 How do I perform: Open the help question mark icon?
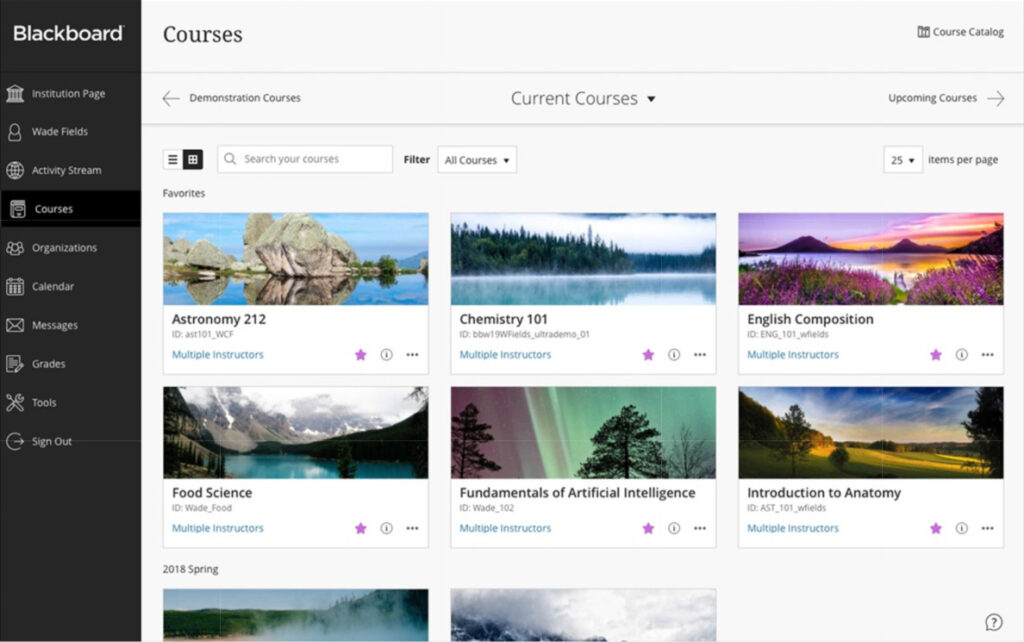[993, 622]
